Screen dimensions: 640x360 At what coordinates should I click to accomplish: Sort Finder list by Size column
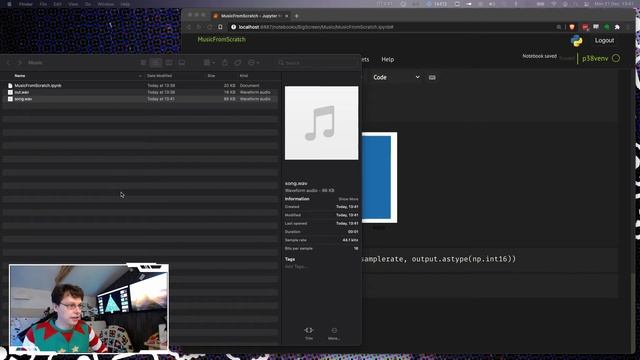[x=211, y=76]
